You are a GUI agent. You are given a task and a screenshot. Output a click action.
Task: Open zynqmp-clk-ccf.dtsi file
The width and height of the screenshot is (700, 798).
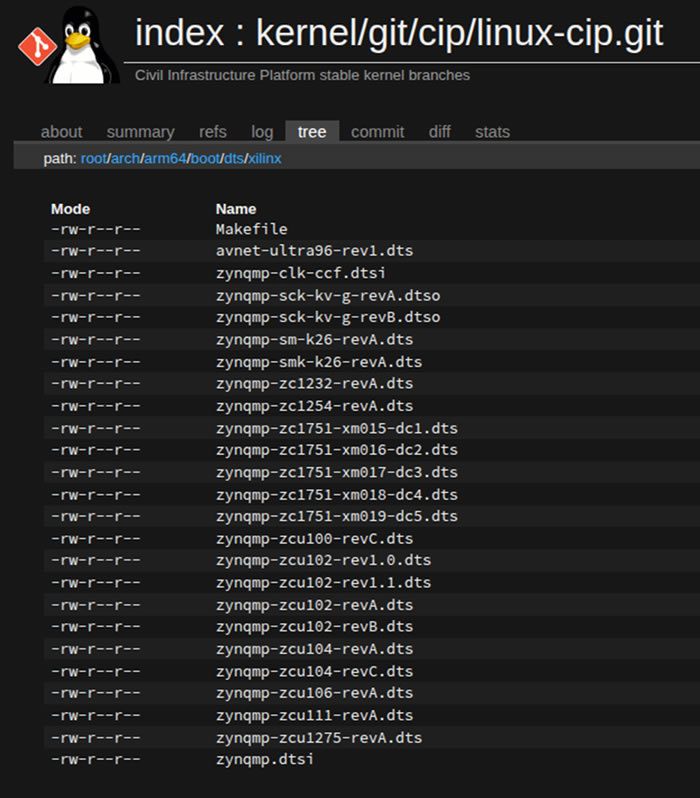pos(300,273)
